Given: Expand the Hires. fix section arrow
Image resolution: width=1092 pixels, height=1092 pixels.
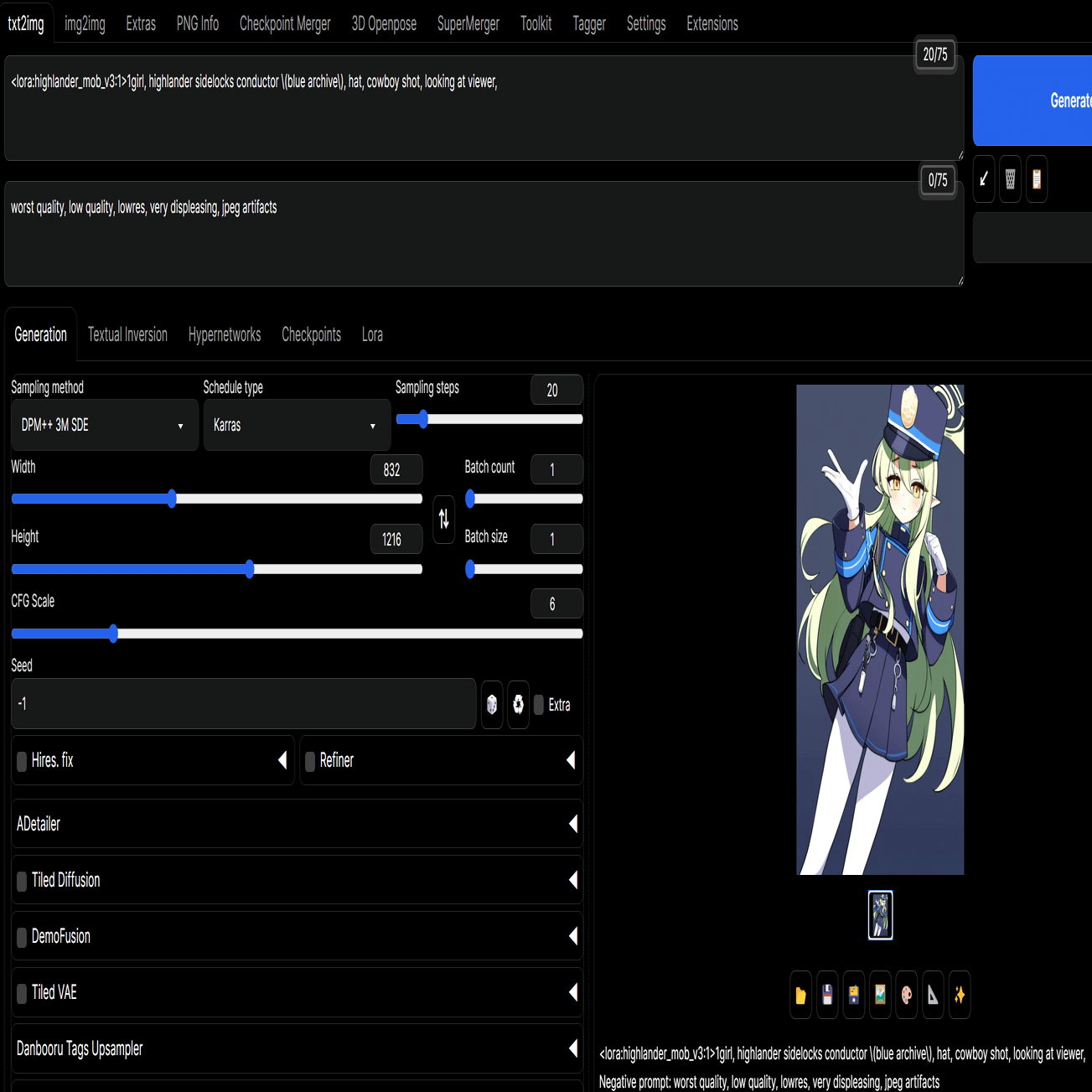Looking at the screenshot, I should pos(282,760).
